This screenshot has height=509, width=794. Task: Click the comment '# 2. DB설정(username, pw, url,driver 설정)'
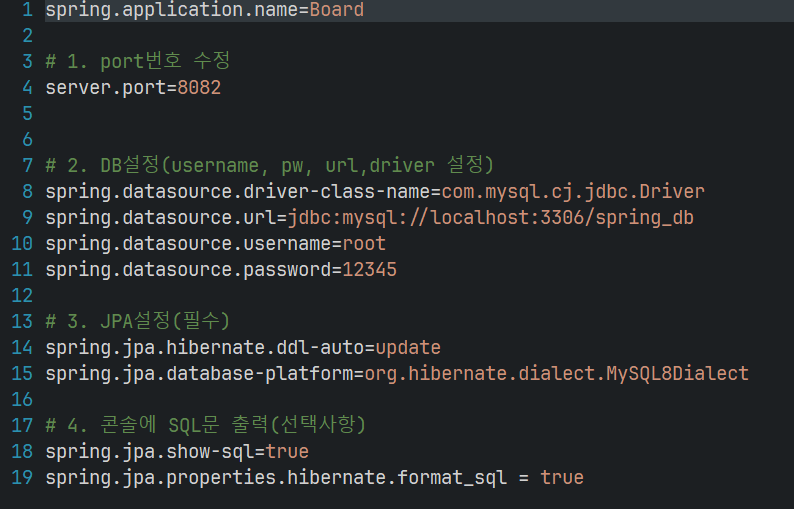(269, 165)
